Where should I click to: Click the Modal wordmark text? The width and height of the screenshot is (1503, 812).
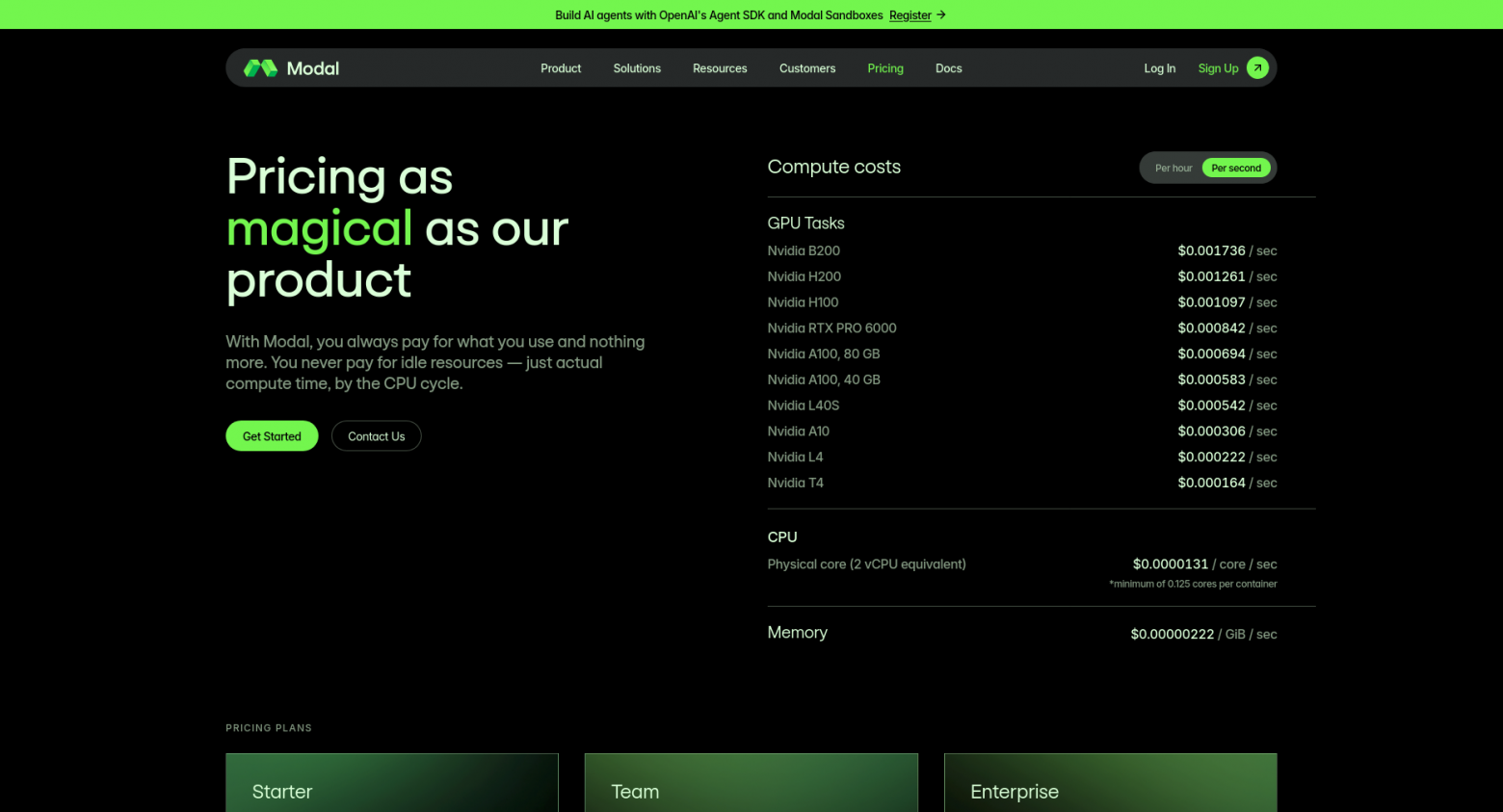pyautogui.click(x=313, y=68)
